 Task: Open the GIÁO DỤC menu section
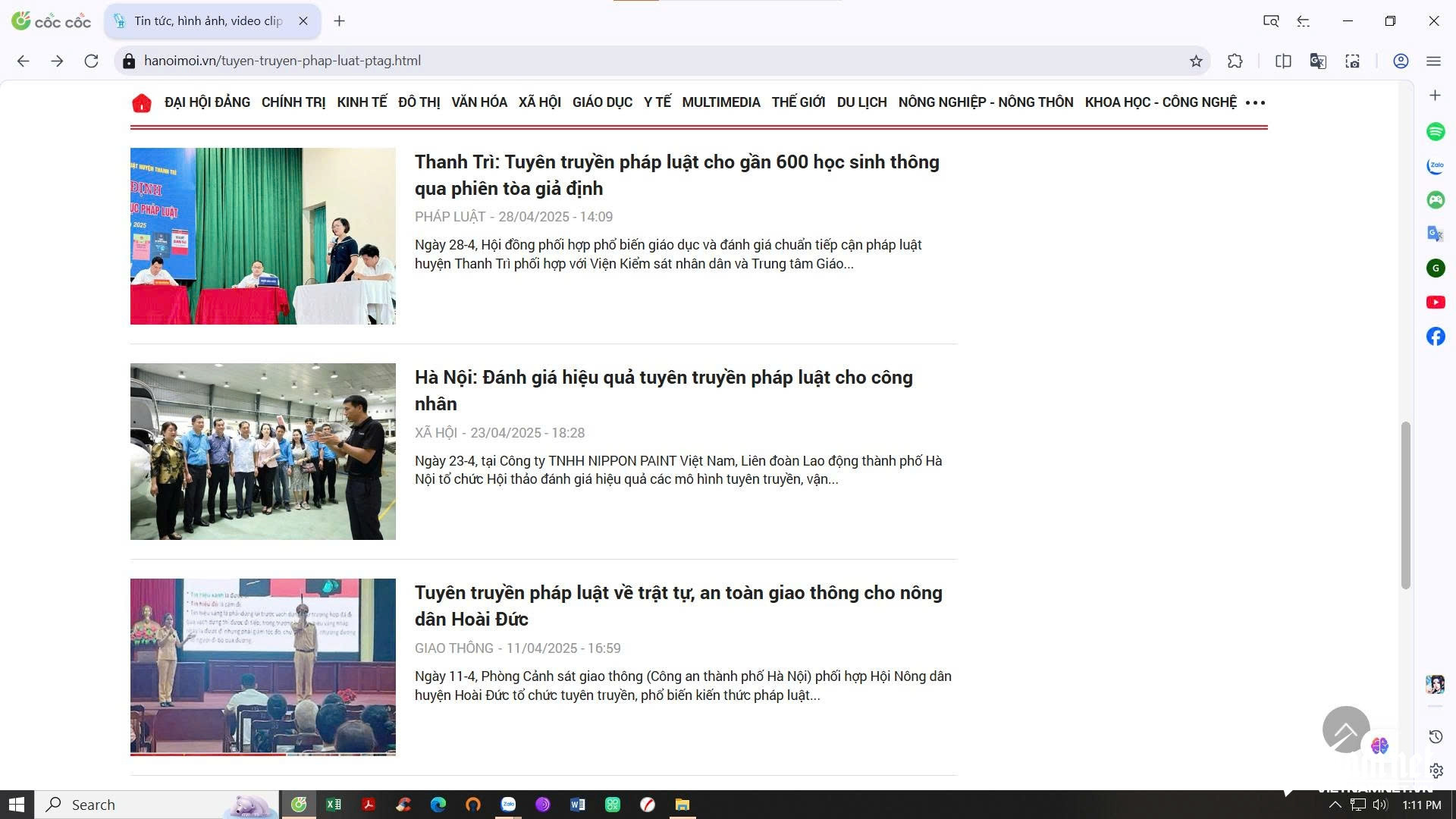[602, 102]
